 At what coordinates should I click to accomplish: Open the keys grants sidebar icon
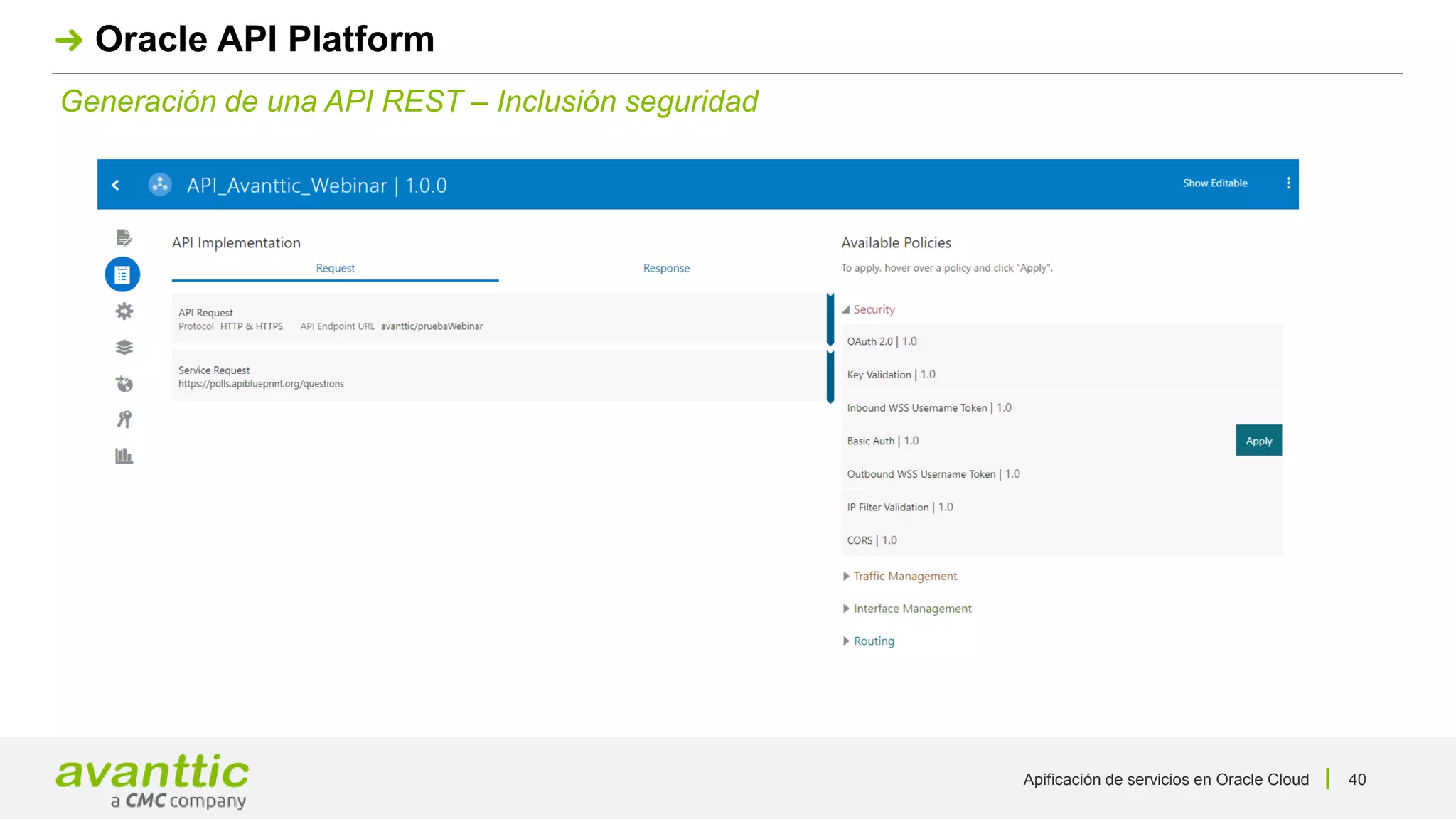tap(124, 419)
